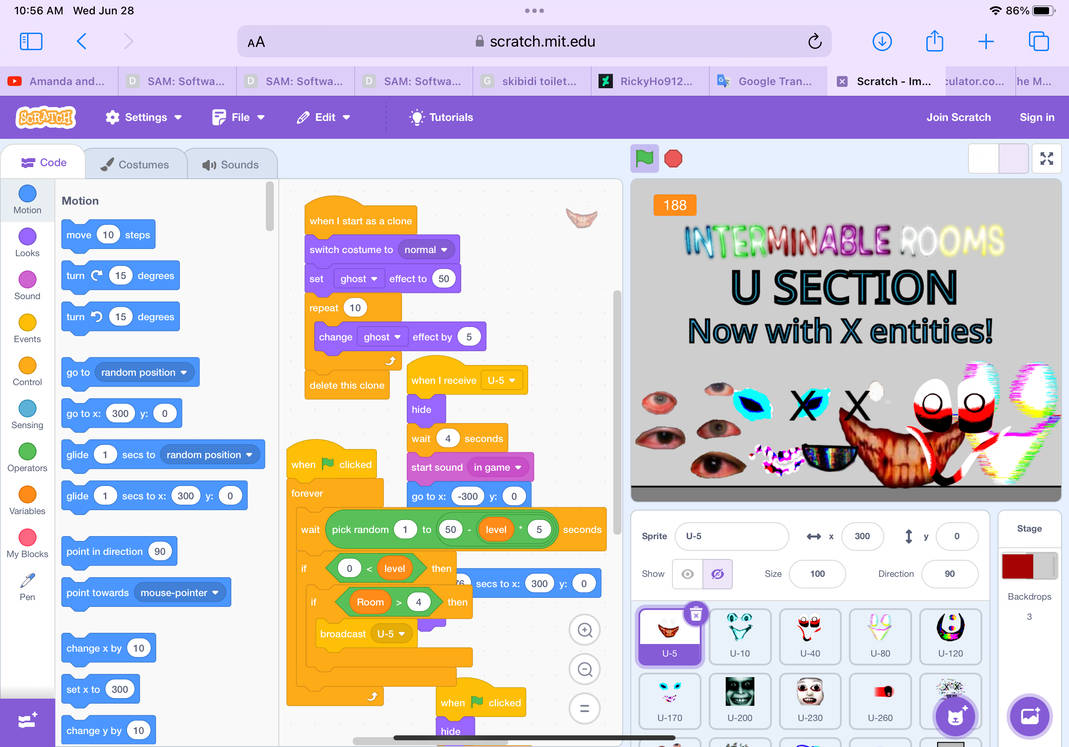Open the 'in game' sound dropdown
Screen dimensions: 1069x747
pyautogui.click(x=498, y=468)
